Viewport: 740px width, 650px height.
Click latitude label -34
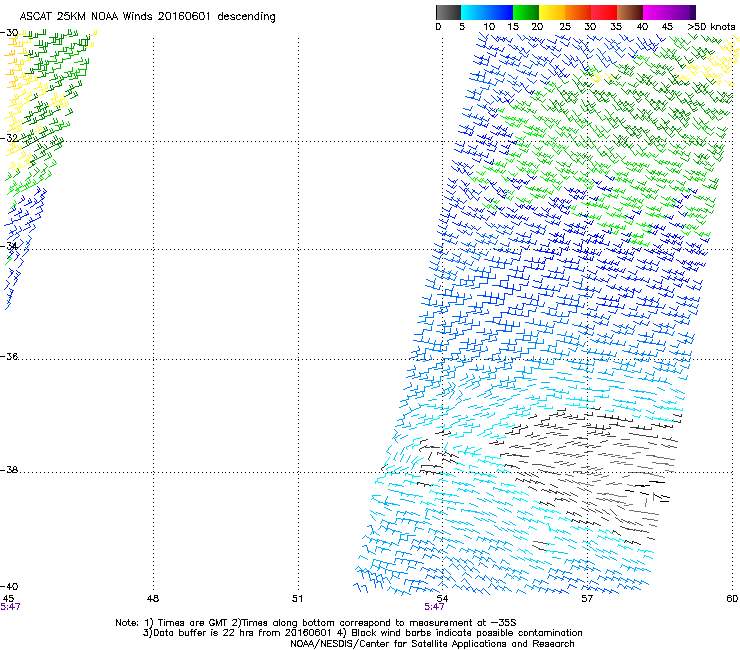pos(9,246)
